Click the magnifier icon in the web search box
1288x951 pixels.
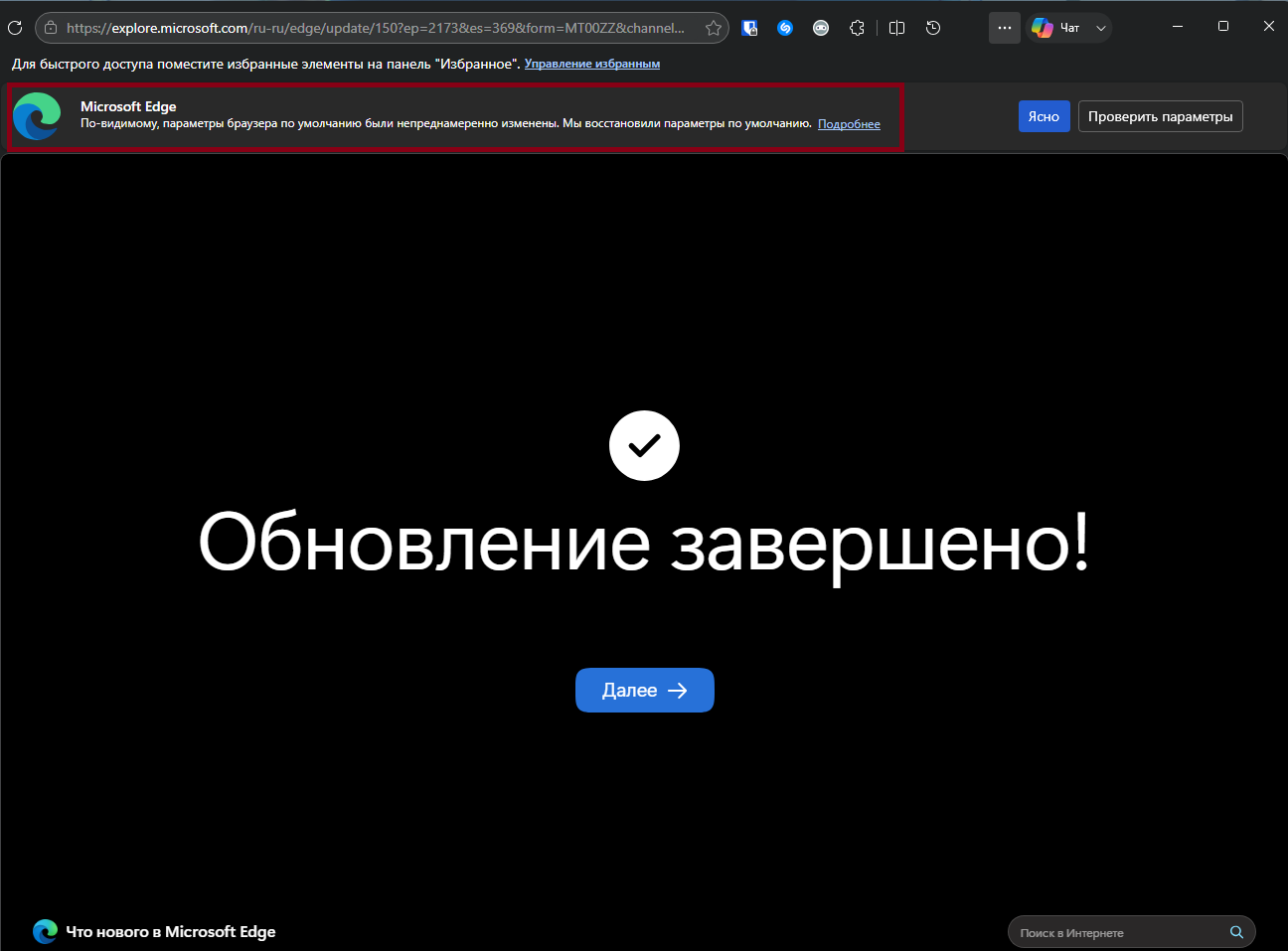coord(1236,932)
